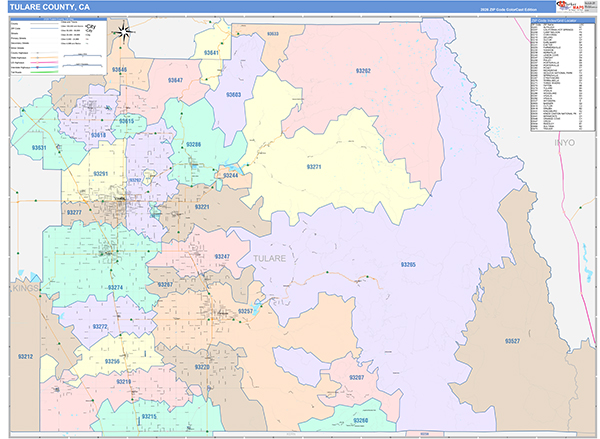This screenshot has height=439, width=600.
Task: Click the pink US Highways legend line
Action: (x=45, y=62)
